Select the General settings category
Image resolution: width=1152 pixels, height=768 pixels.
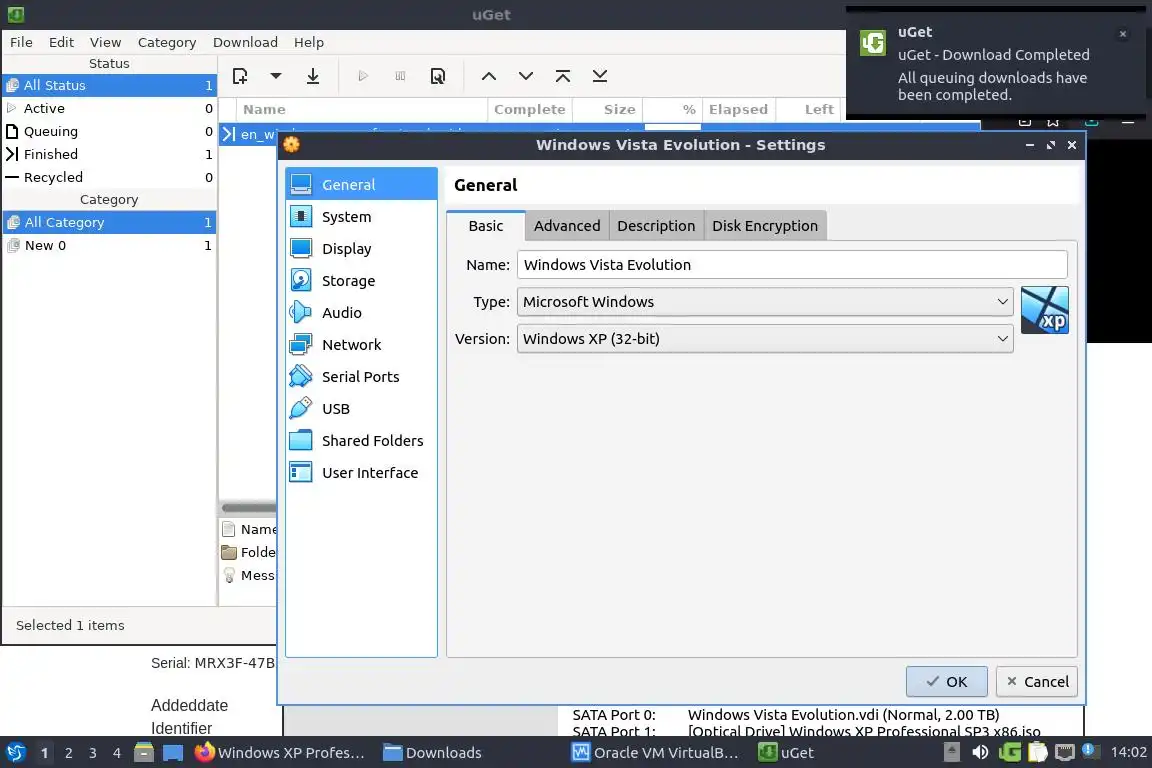pyautogui.click(x=361, y=184)
